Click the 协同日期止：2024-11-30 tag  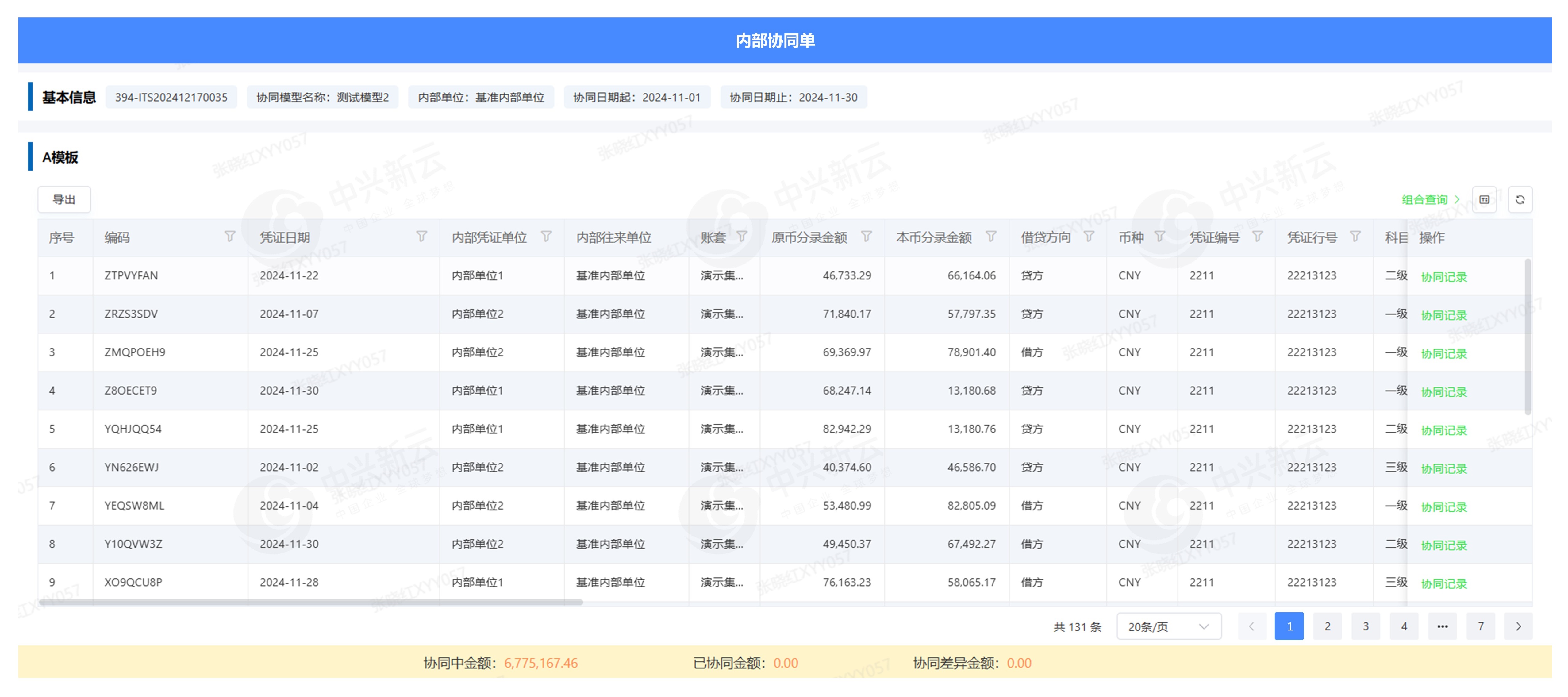(793, 97)
